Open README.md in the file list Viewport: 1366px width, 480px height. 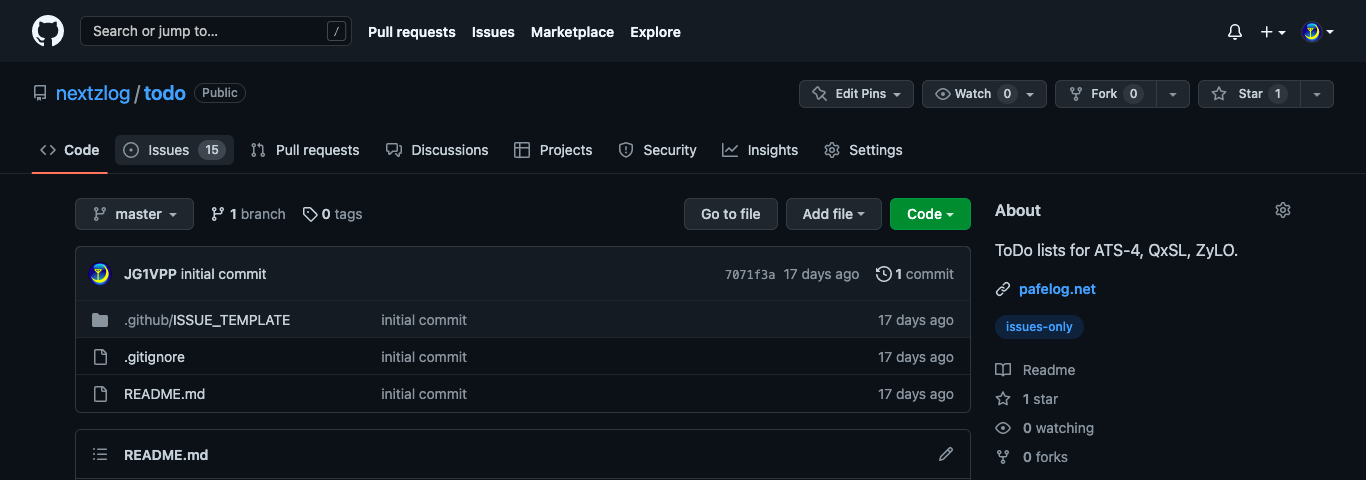[164, 394]
